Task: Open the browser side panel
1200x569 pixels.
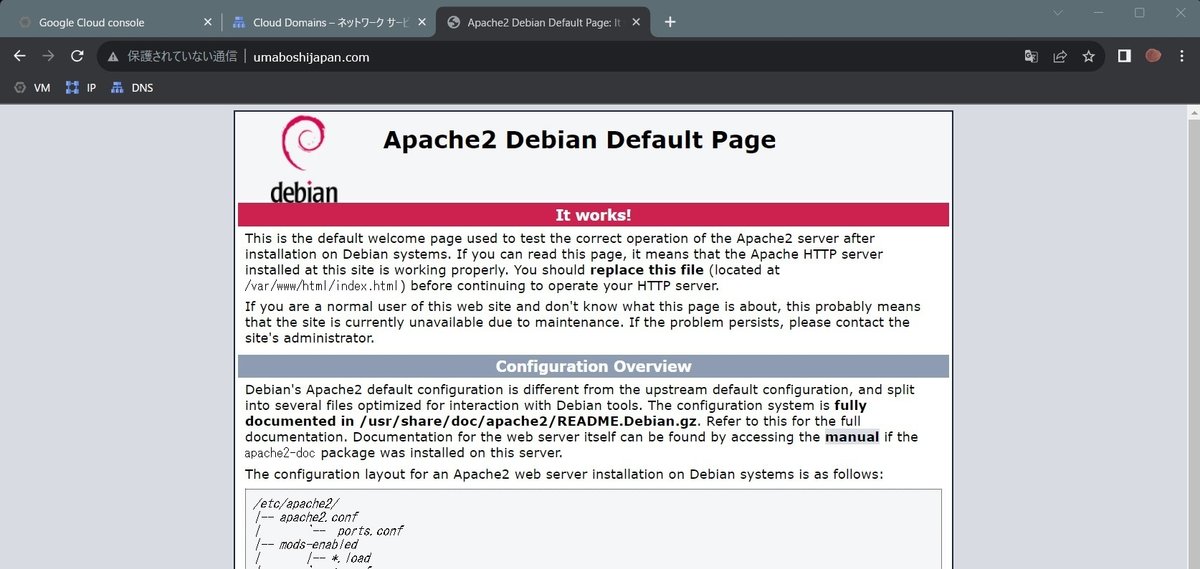Action: (x=1124, y=56)
